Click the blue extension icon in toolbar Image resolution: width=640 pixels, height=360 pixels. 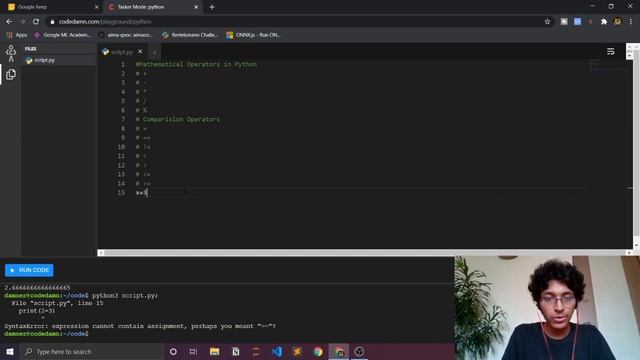tap(578, 22)
